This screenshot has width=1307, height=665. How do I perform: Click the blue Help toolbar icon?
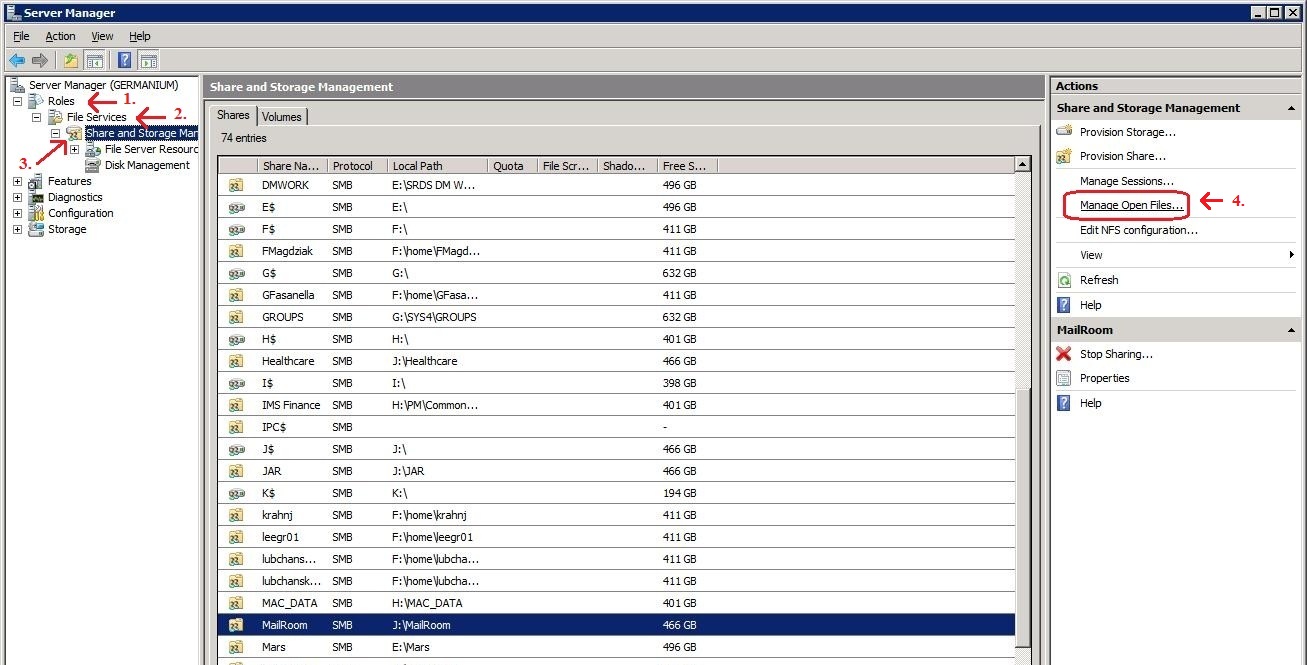point(124,60)
